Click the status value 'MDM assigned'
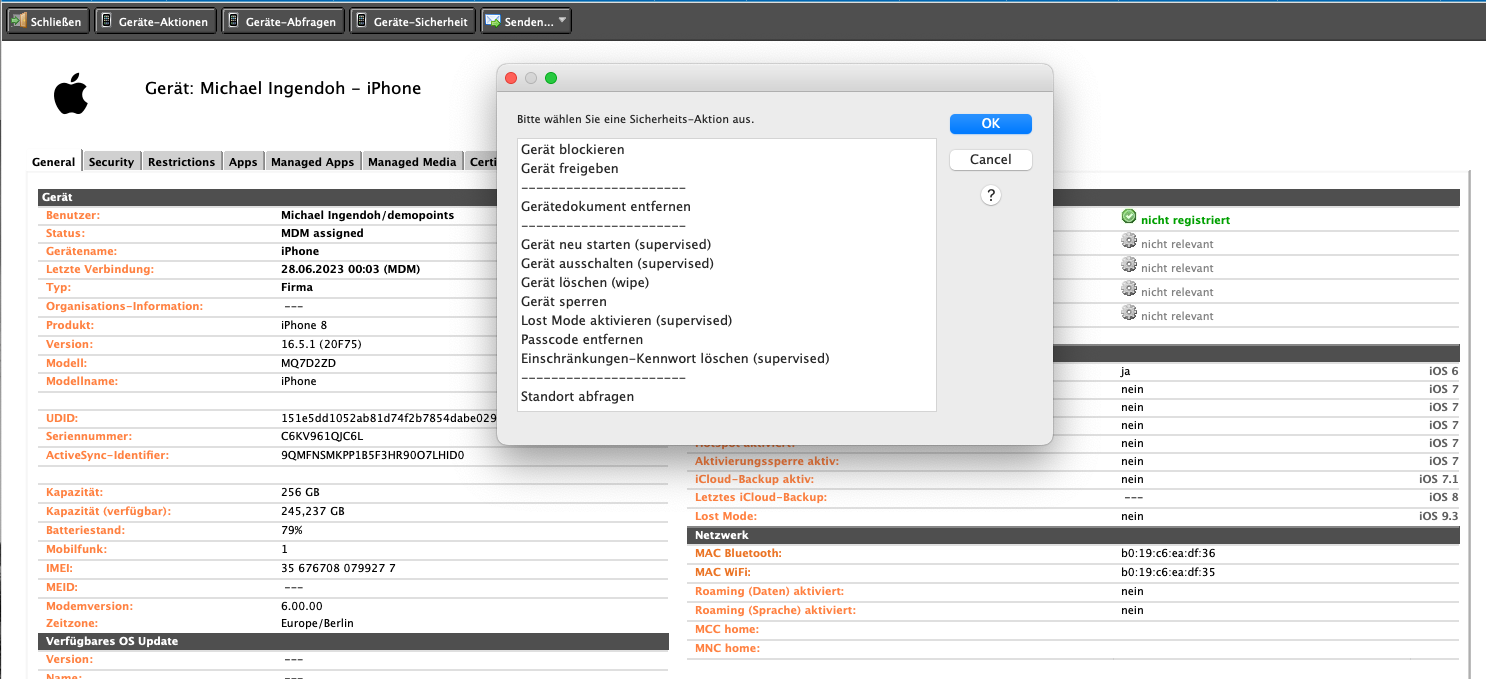 [x=322, y=233]
